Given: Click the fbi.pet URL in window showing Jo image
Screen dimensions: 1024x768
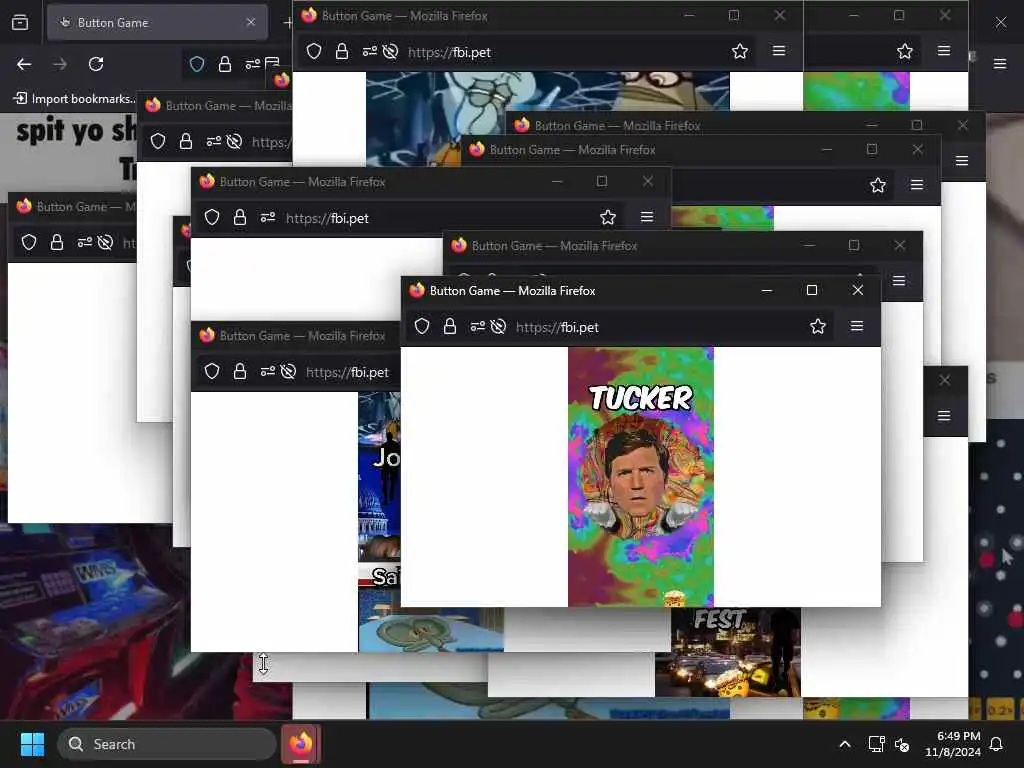Looking at the screenshot, I should coord(347,372).
